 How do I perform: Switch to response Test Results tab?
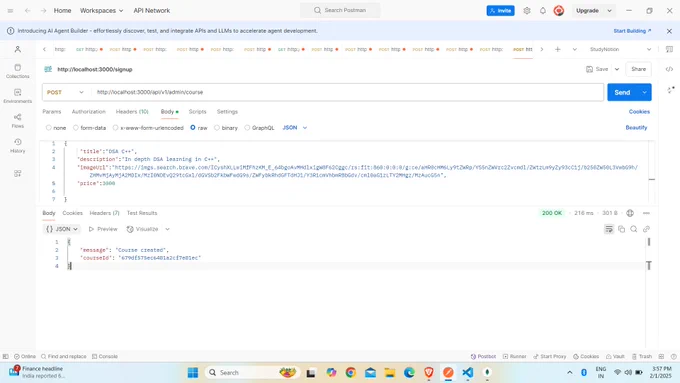pyautogui.click(x=142, y=213)
